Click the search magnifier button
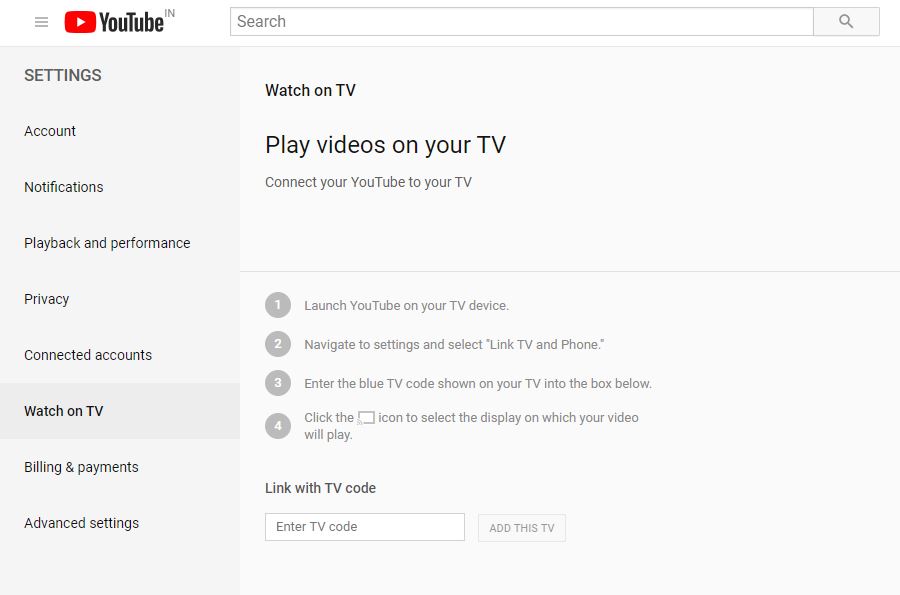Image resolution: width=900 pixels, height=595 pixels. [846, 22]
